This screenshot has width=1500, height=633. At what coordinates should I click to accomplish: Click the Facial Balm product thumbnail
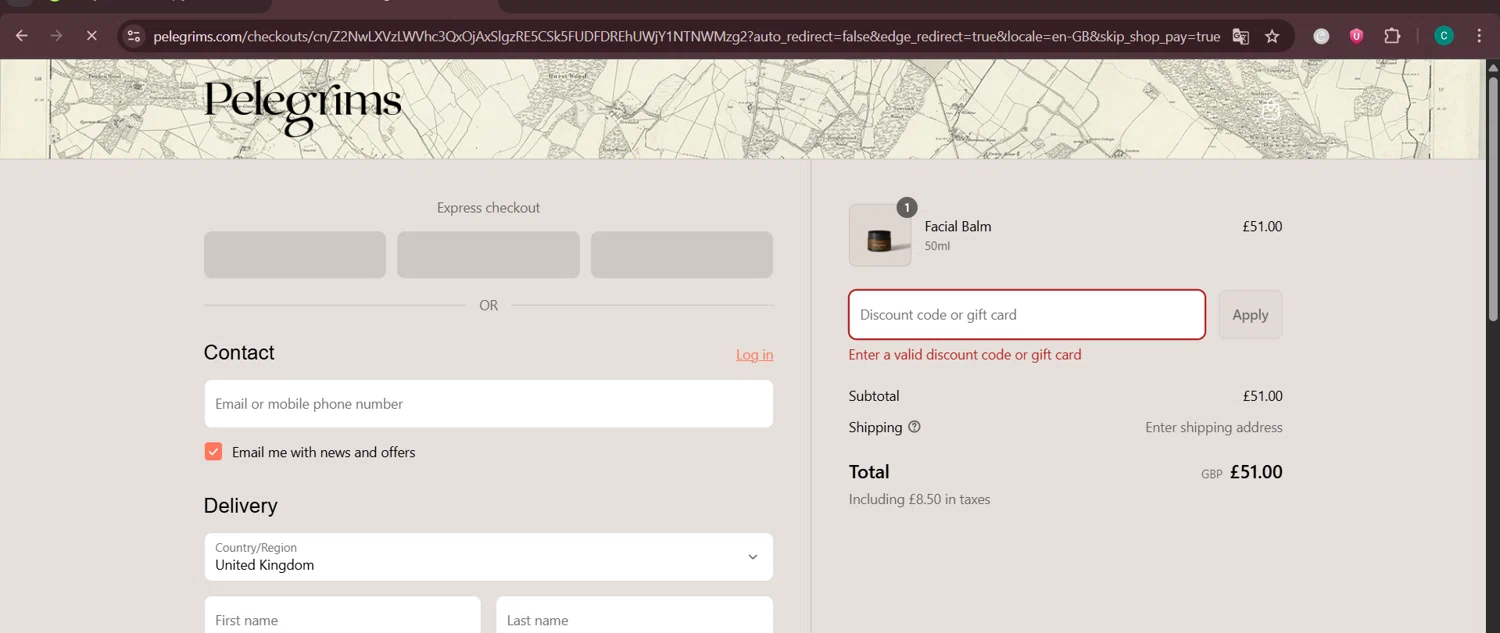(x=880, y=236)
